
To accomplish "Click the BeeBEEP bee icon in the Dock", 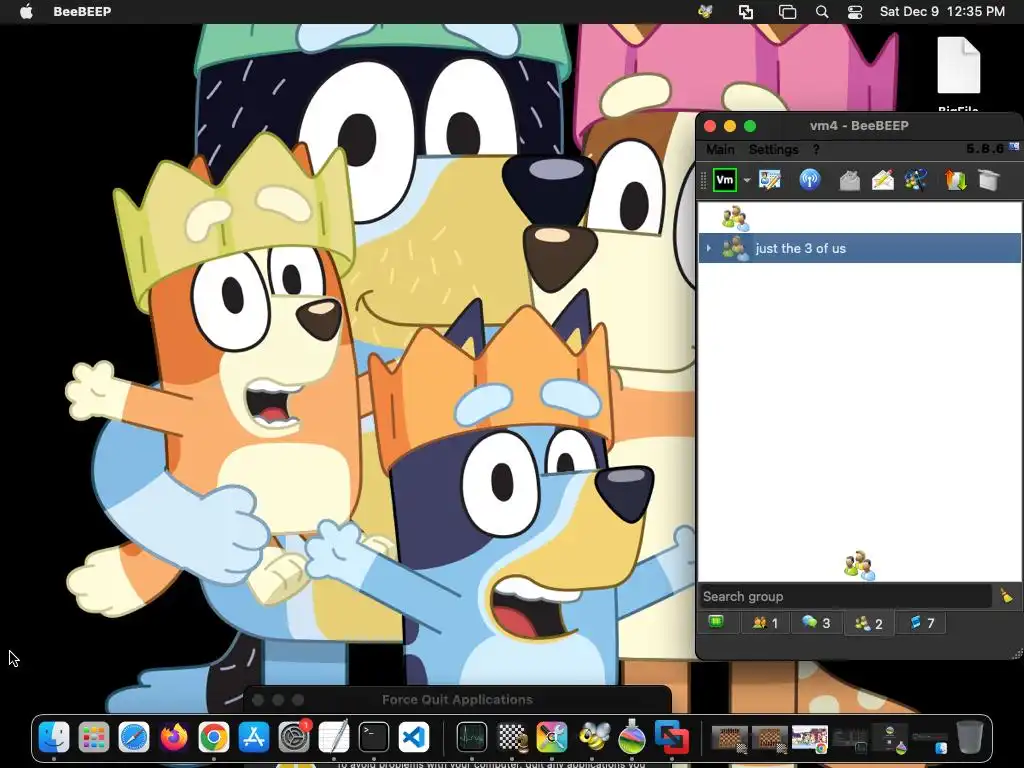I will (593, 738).
